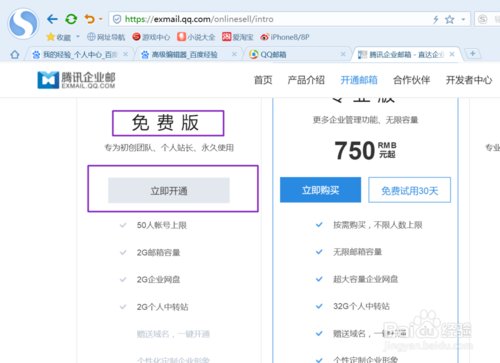Open the 游戏中心 bookmark
The height and width of the screenshot is (363, 500).
click(151, 37)
